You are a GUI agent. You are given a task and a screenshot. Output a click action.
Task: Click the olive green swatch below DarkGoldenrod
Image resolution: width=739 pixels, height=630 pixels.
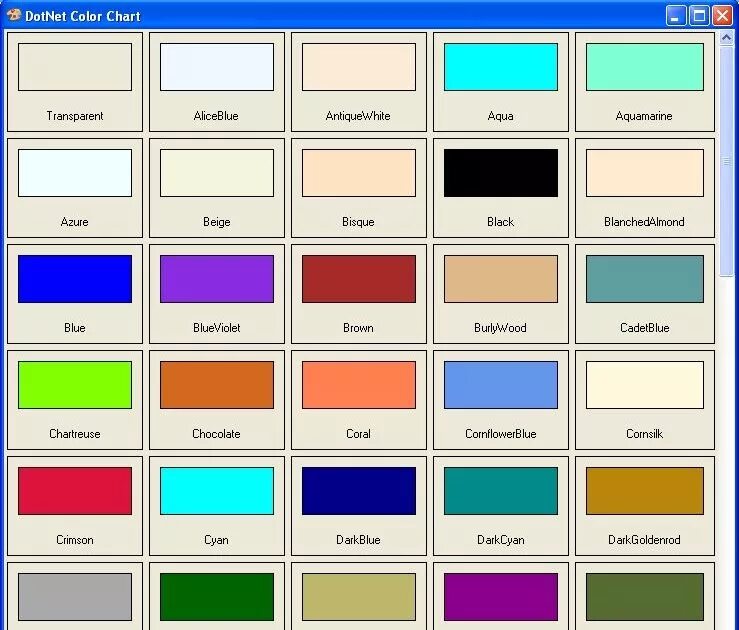645,597
